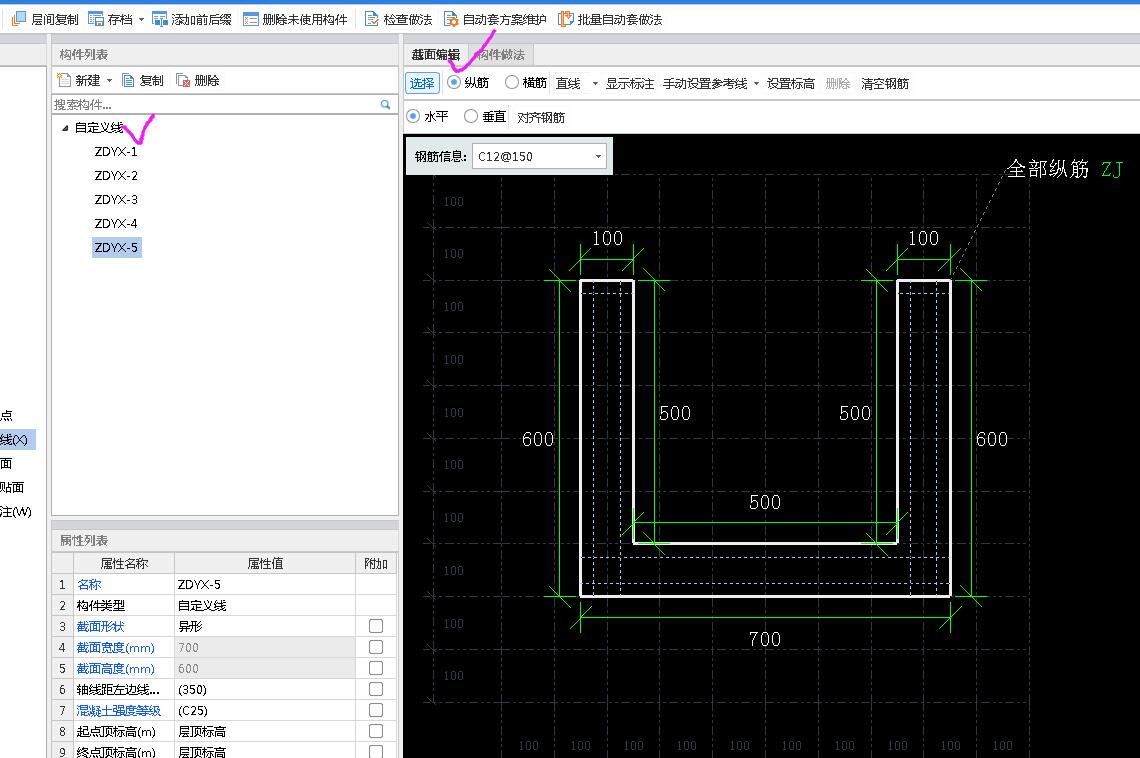Open the 手动设置参考线 dropdown arrow

pyautogui.click(x=756, y=84)
